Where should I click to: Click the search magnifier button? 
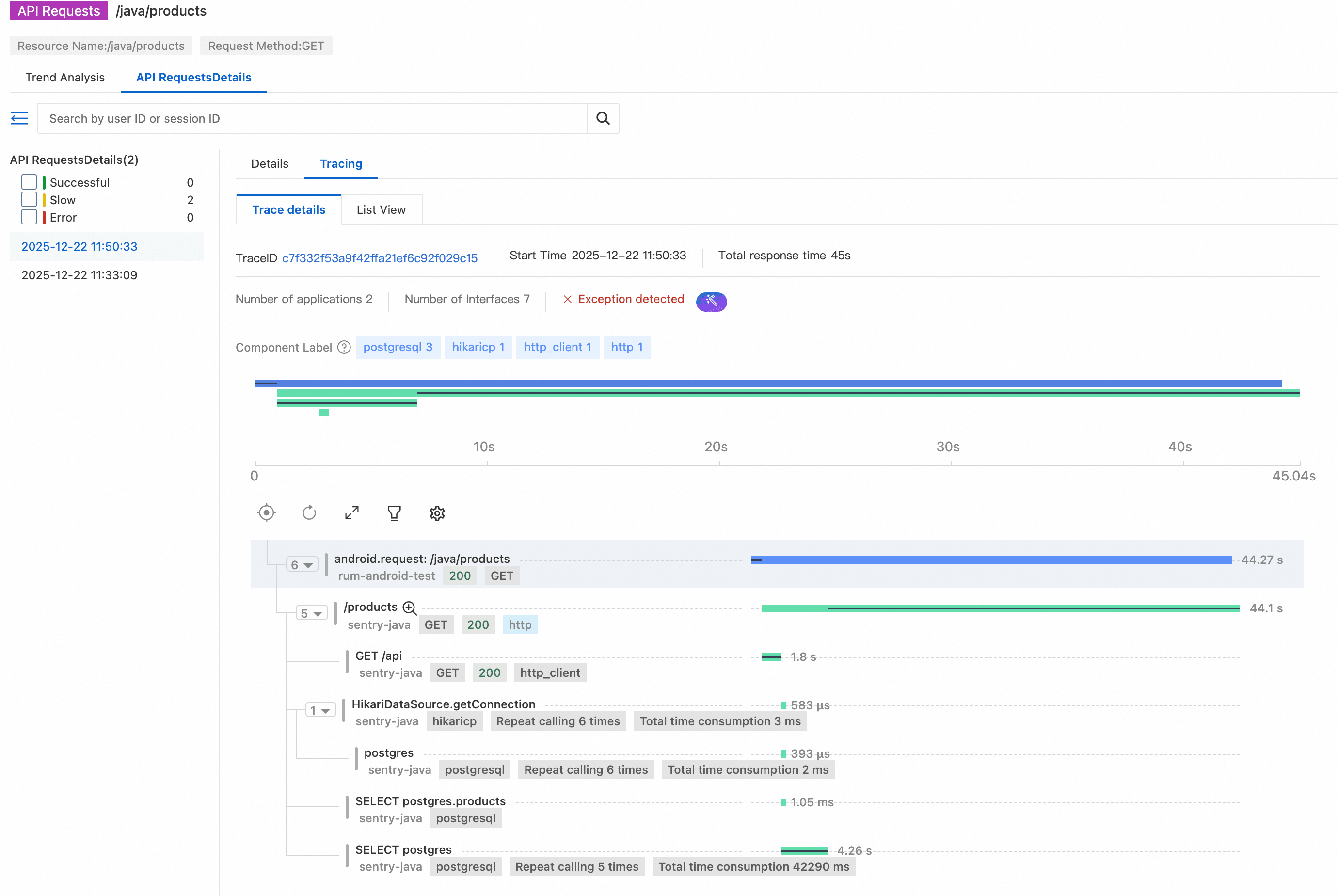point(603,118)
